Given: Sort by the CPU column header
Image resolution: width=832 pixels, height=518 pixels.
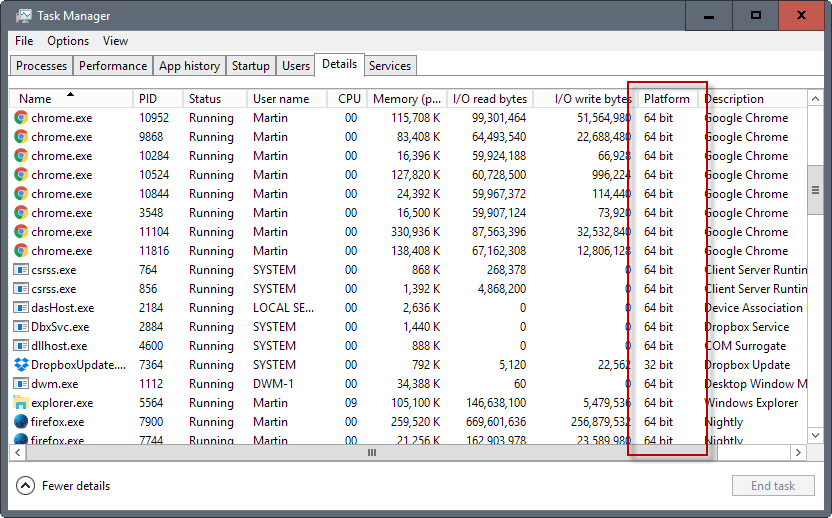Looking at the screenshot, I should (x=347, y=99).
